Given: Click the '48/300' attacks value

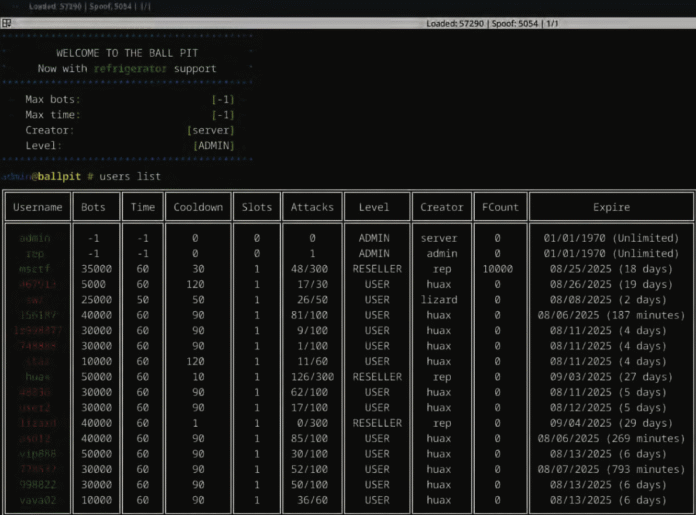Looking at the screenshot, I should click(x=309, y=269).
